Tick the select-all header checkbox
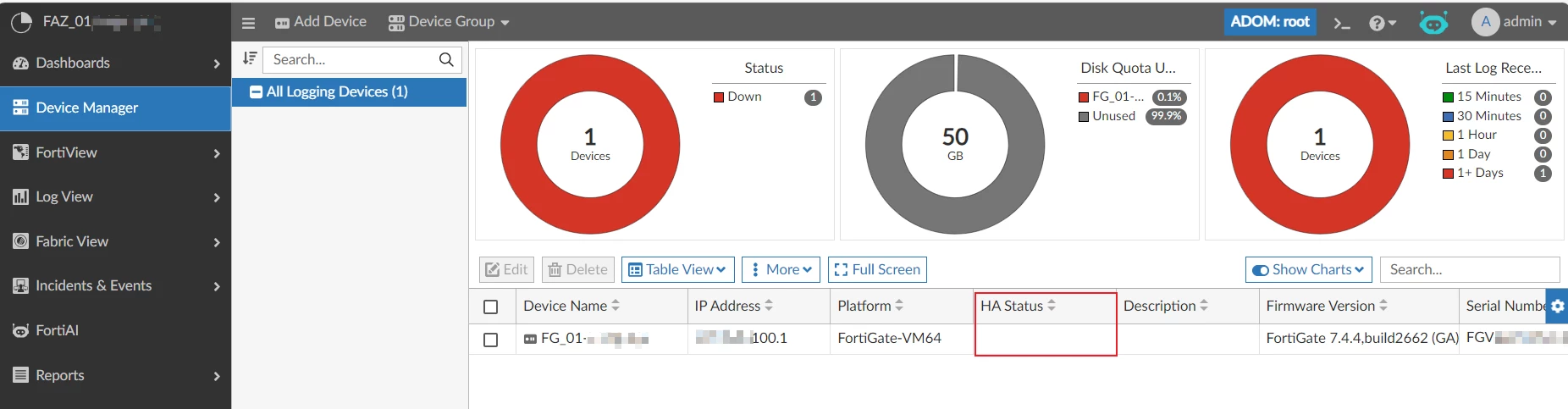Viewport: 1568px width, 409px height. point(490,307)
